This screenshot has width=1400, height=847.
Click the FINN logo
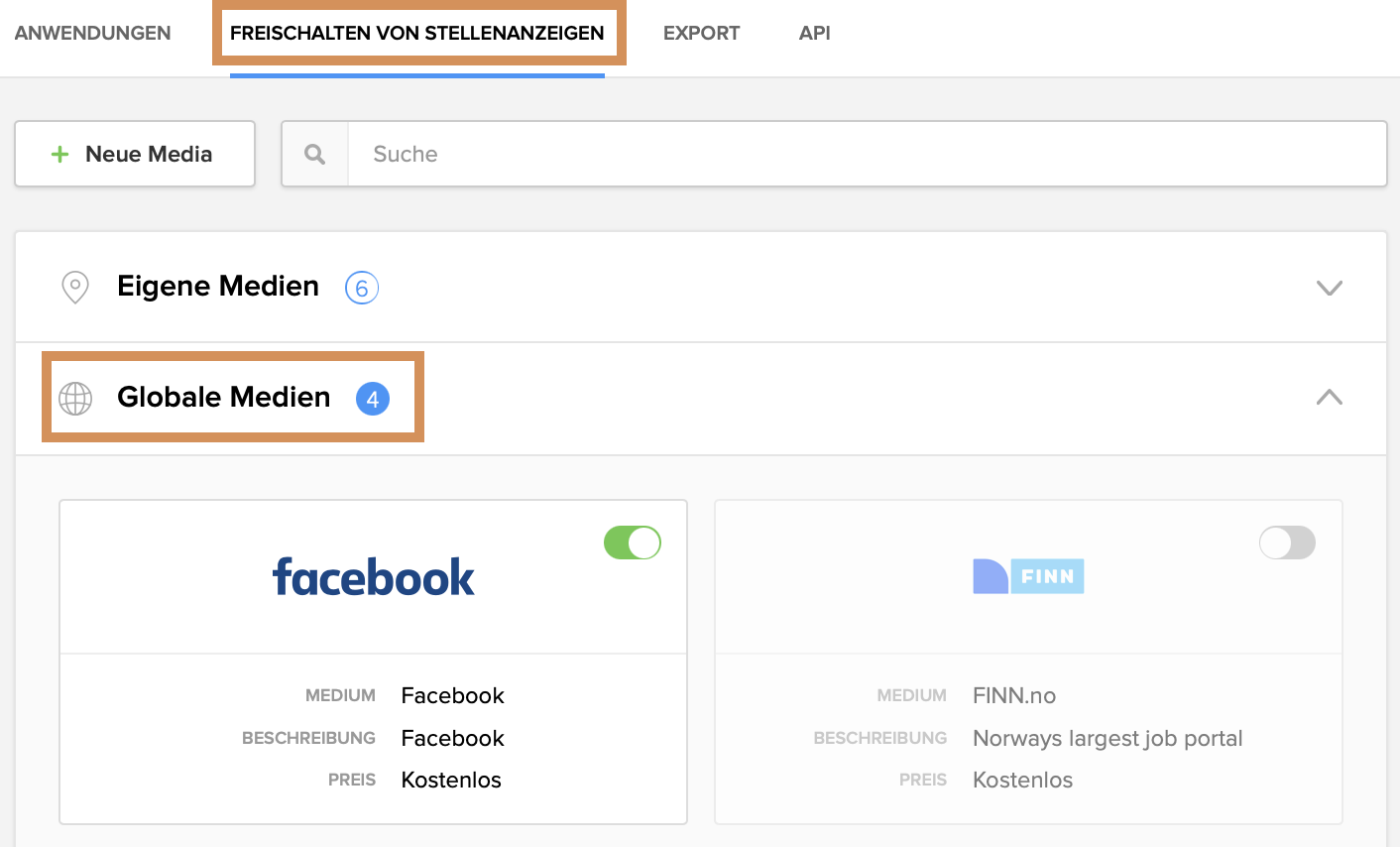(1028, 576)
